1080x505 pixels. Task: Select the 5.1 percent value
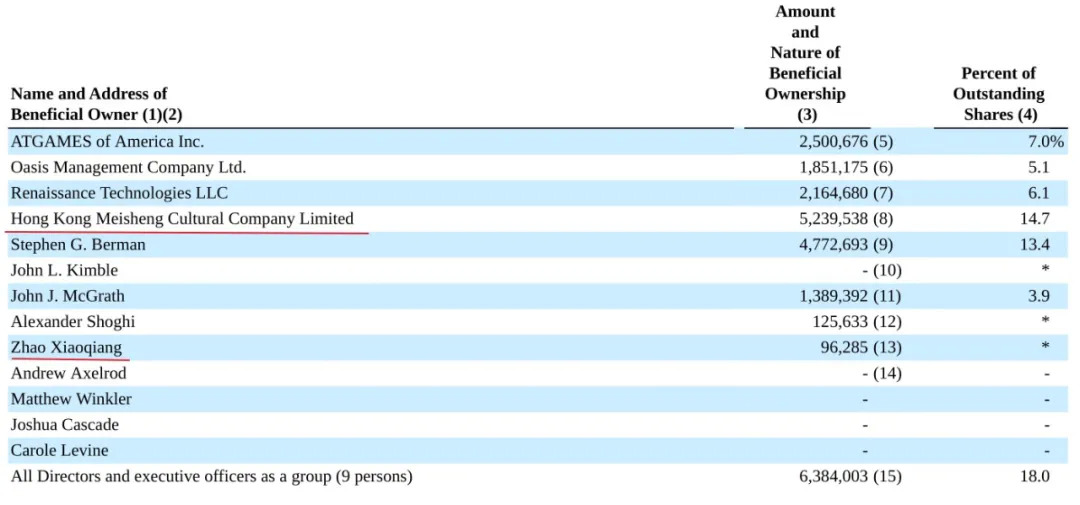coord(1039,168)
